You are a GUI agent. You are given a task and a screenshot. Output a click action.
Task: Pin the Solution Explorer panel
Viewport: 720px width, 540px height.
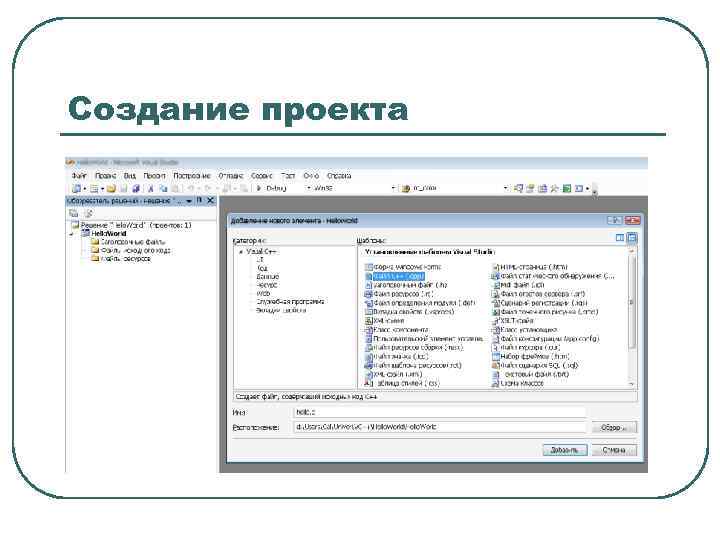point(199,201)
